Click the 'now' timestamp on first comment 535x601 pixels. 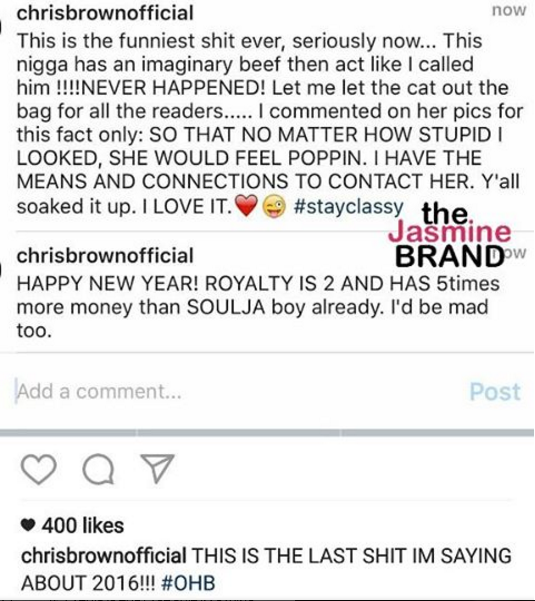tap(509, 10)
